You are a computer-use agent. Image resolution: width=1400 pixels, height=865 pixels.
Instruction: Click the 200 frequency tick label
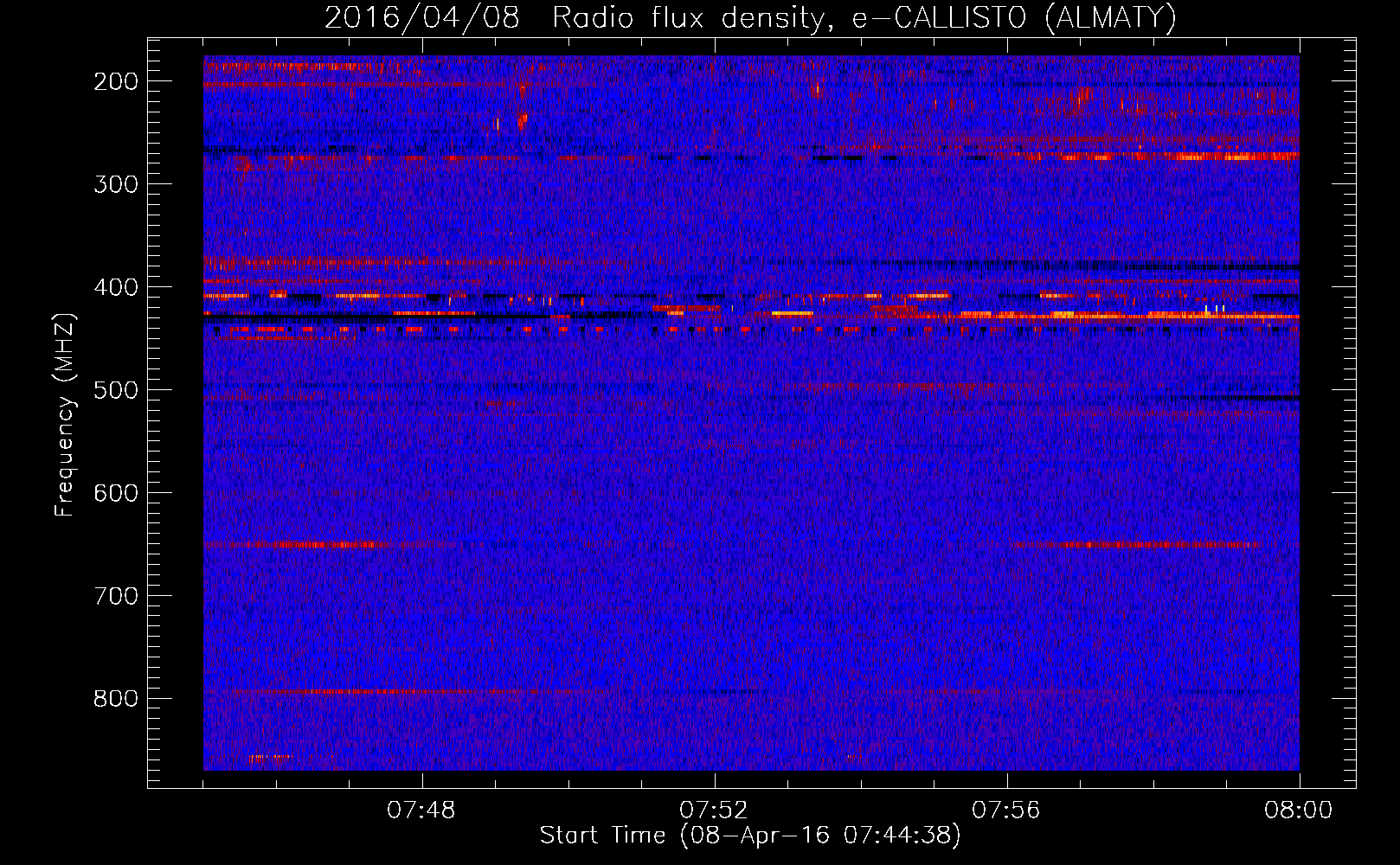[x=116, y=81]
